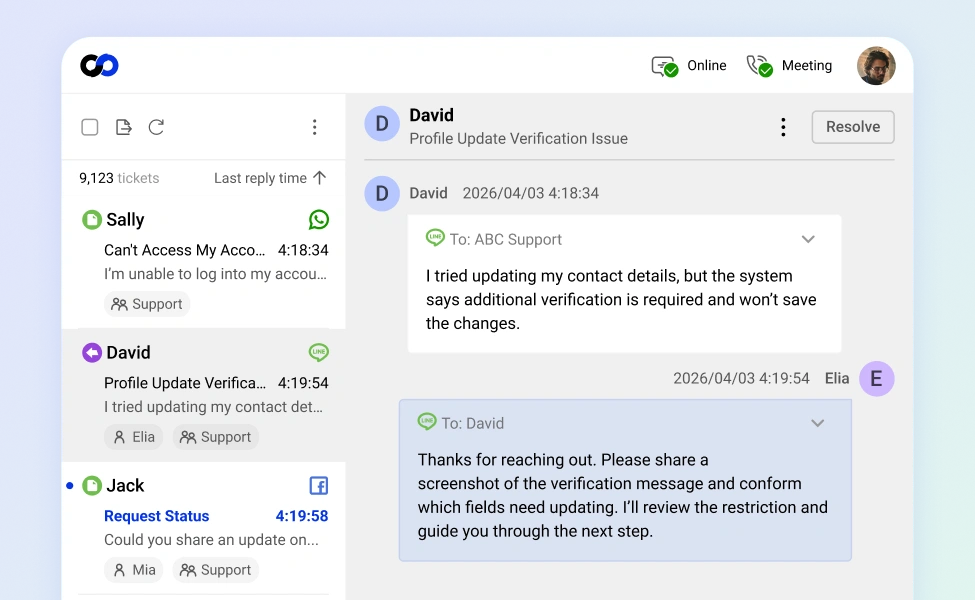Click Mia assignee tag on Jack's ticket
The width and height of the screenshot is (975, 600).
coord(134,570)
